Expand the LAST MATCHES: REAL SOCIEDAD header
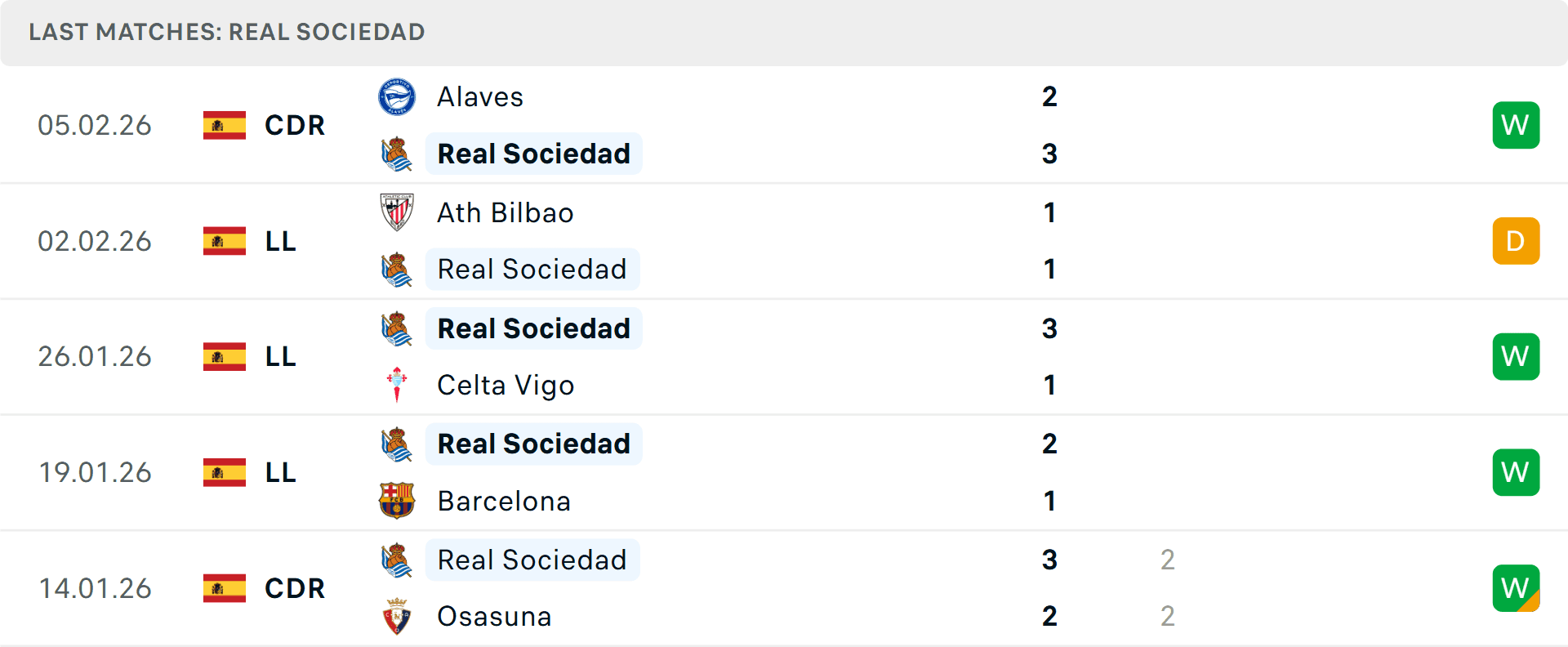 coord(226,32)
